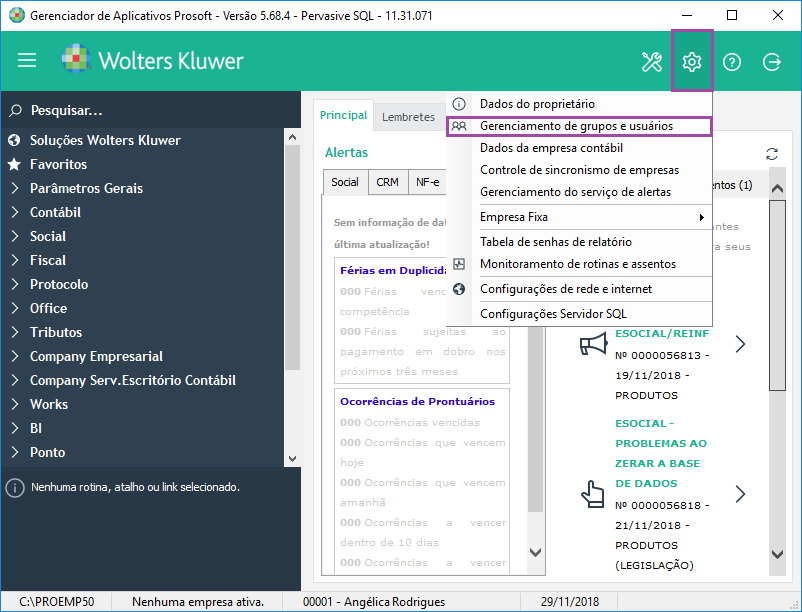
Task: Expand the Parâmetros Gerais tree node
Action: [15, 188]
